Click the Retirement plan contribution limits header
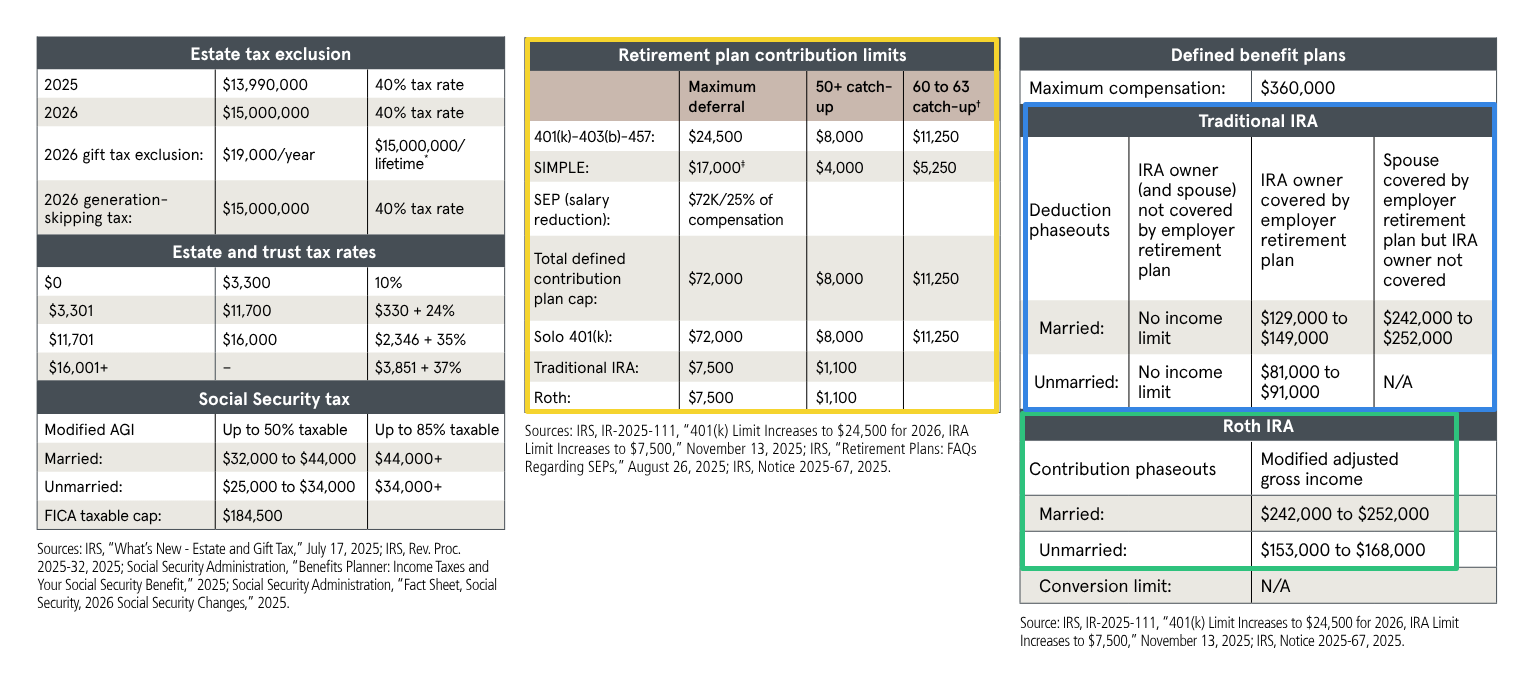The width and height of the screenshot is (1534, 684). pos(762,55)
